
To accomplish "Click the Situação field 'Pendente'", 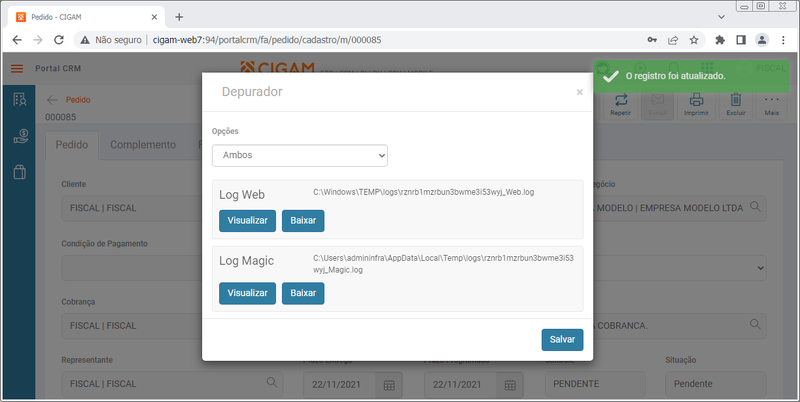I will pos(715,384).
